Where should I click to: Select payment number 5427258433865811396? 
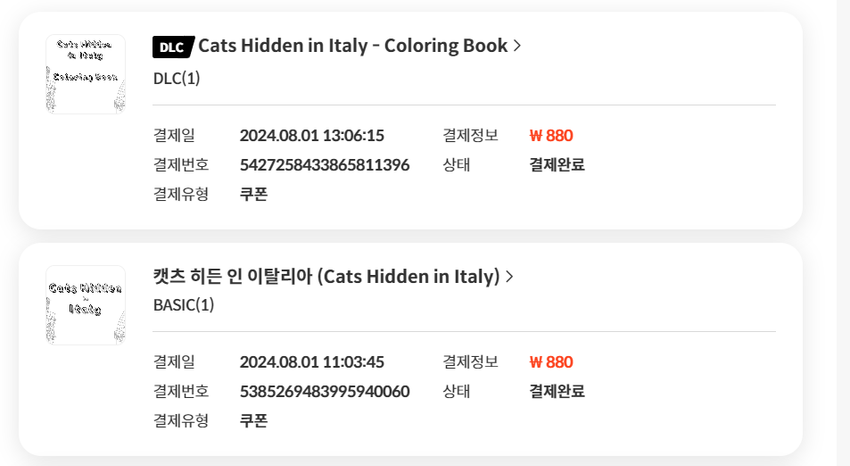[x=325, y=165]
